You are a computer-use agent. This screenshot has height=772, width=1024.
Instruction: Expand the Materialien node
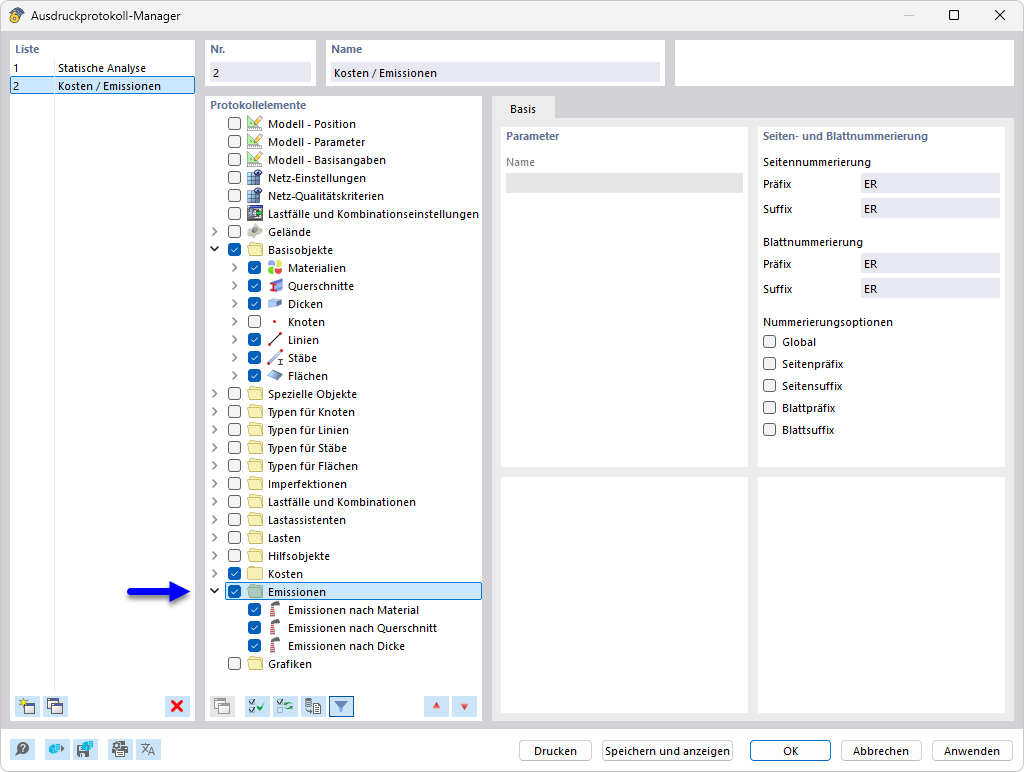234,268
